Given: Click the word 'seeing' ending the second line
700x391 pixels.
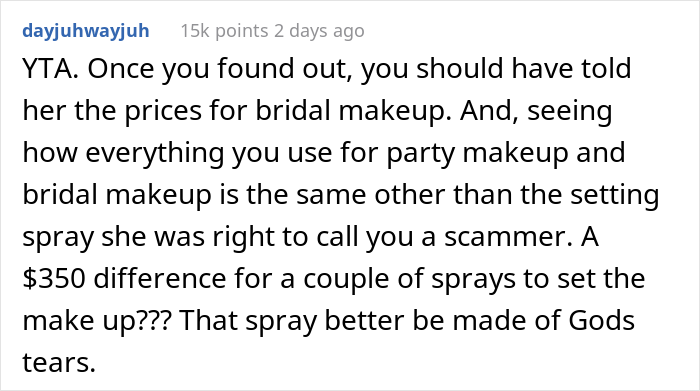Looking at the screenshot, I should click(x=570, y=111).
